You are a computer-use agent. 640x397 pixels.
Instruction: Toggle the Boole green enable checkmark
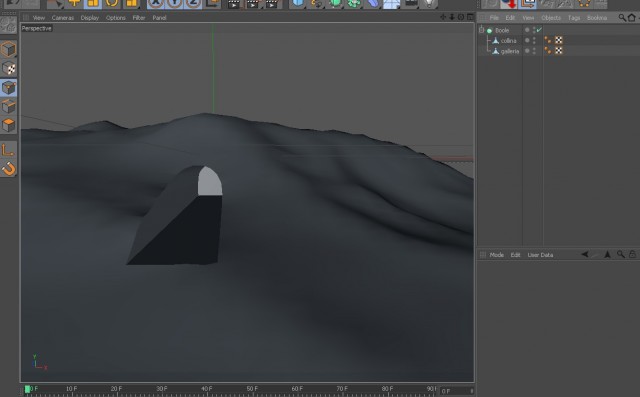(x=539, y=30)
